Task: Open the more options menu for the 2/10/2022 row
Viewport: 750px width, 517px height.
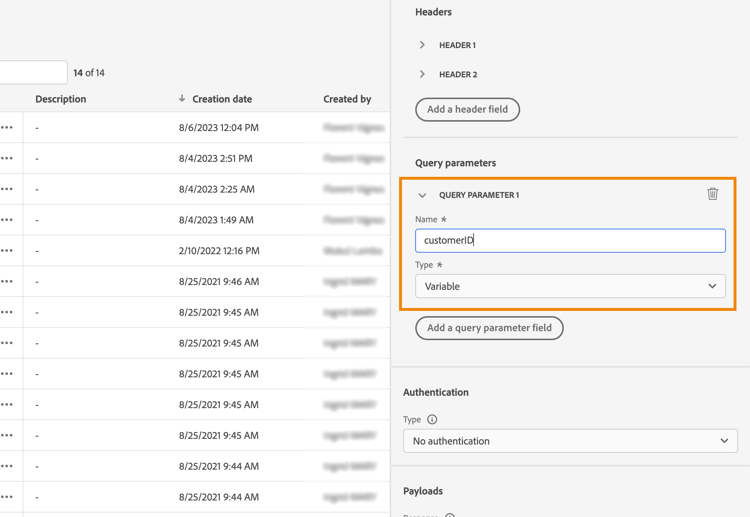Action: click(x=7, y=251)
